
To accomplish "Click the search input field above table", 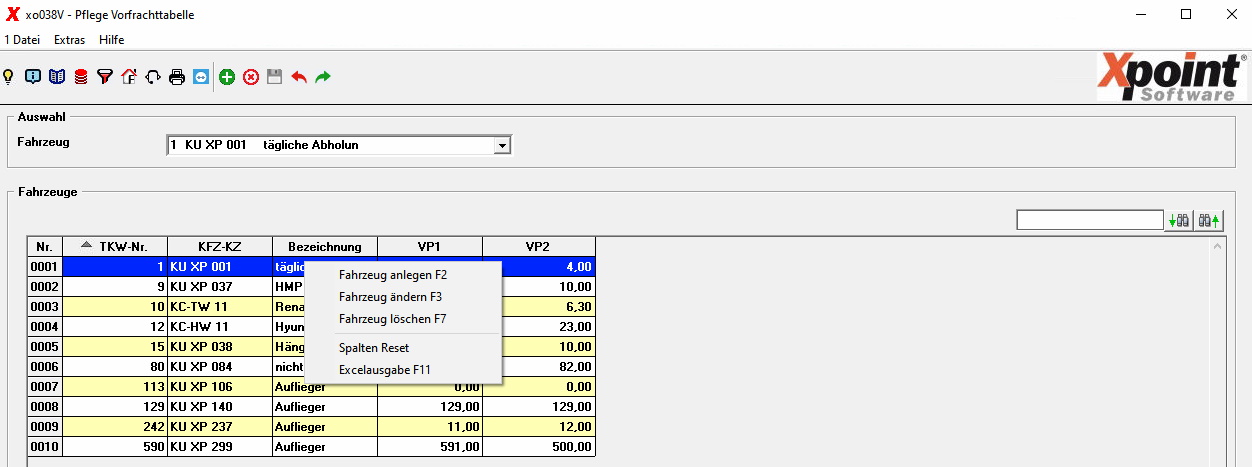I will (1090, 220).
